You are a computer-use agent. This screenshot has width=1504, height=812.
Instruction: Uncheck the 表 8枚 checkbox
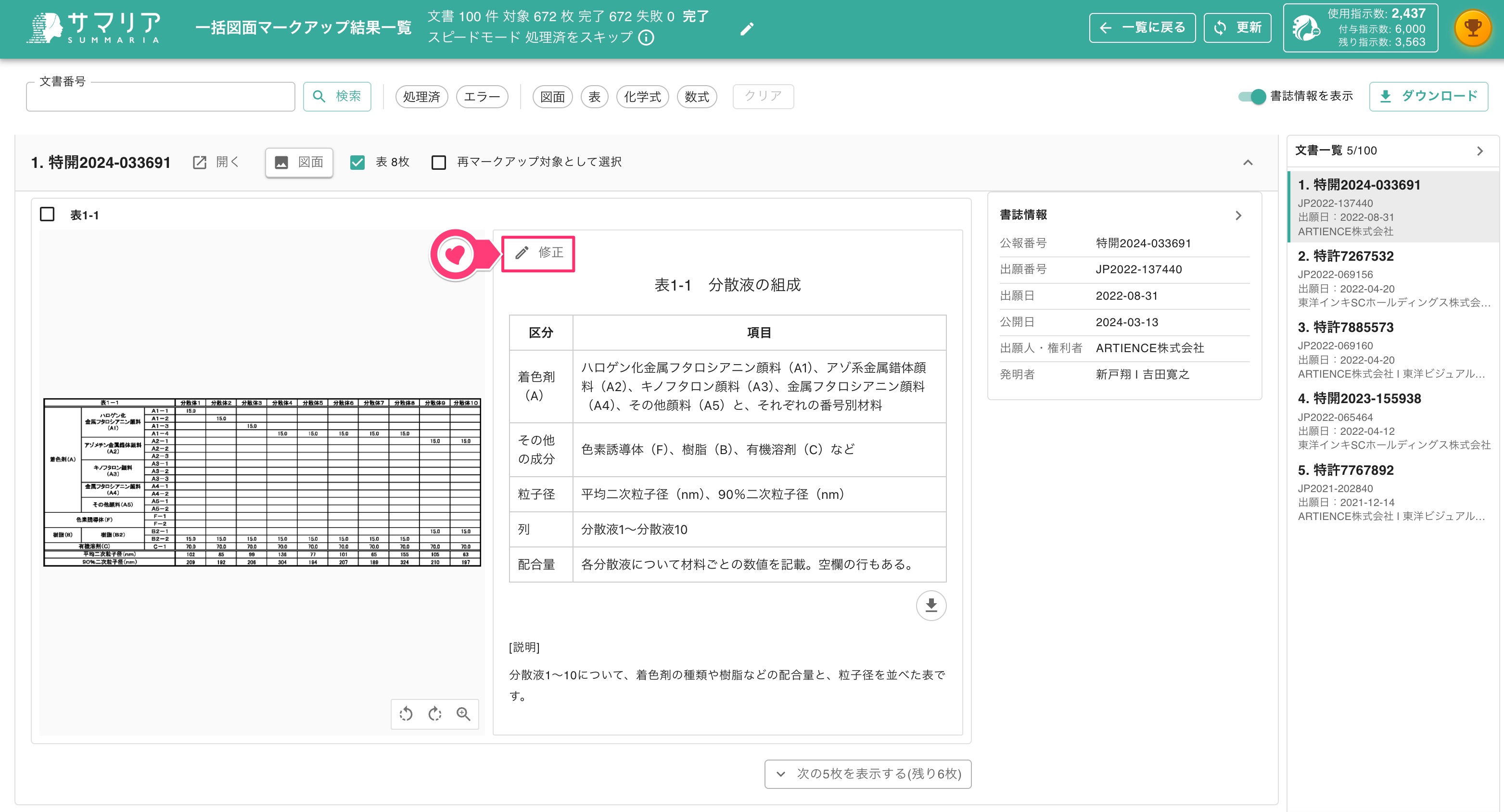pyautogui.click(x=357, y=162)
